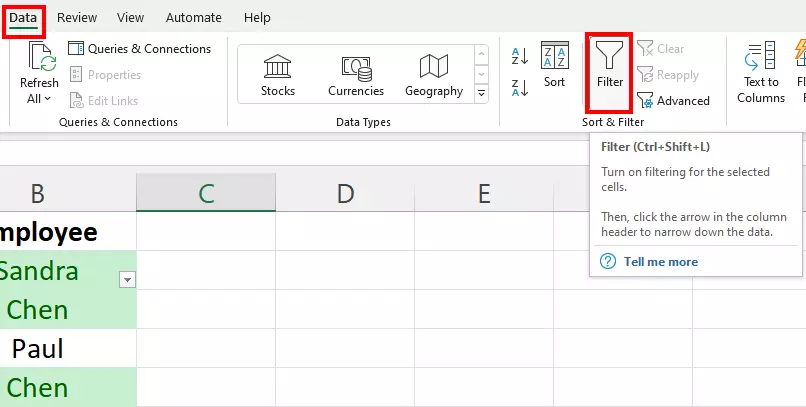Open filter dropdown on Sandra cell
The width and height of the screenshot is (806, 407).
tap(127, 280)
